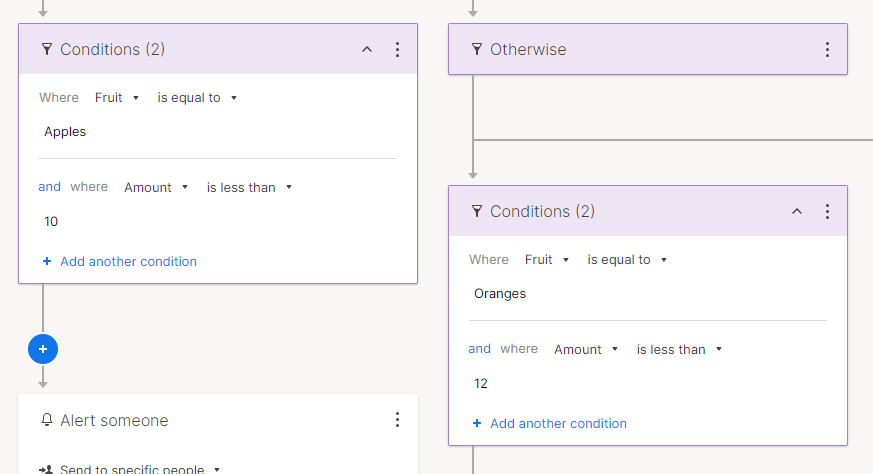Image resolution: width=873 pixels, height=474 pixels.
Task: Click the filter icon in the Apples conditions header
Action: click(47, 50)
